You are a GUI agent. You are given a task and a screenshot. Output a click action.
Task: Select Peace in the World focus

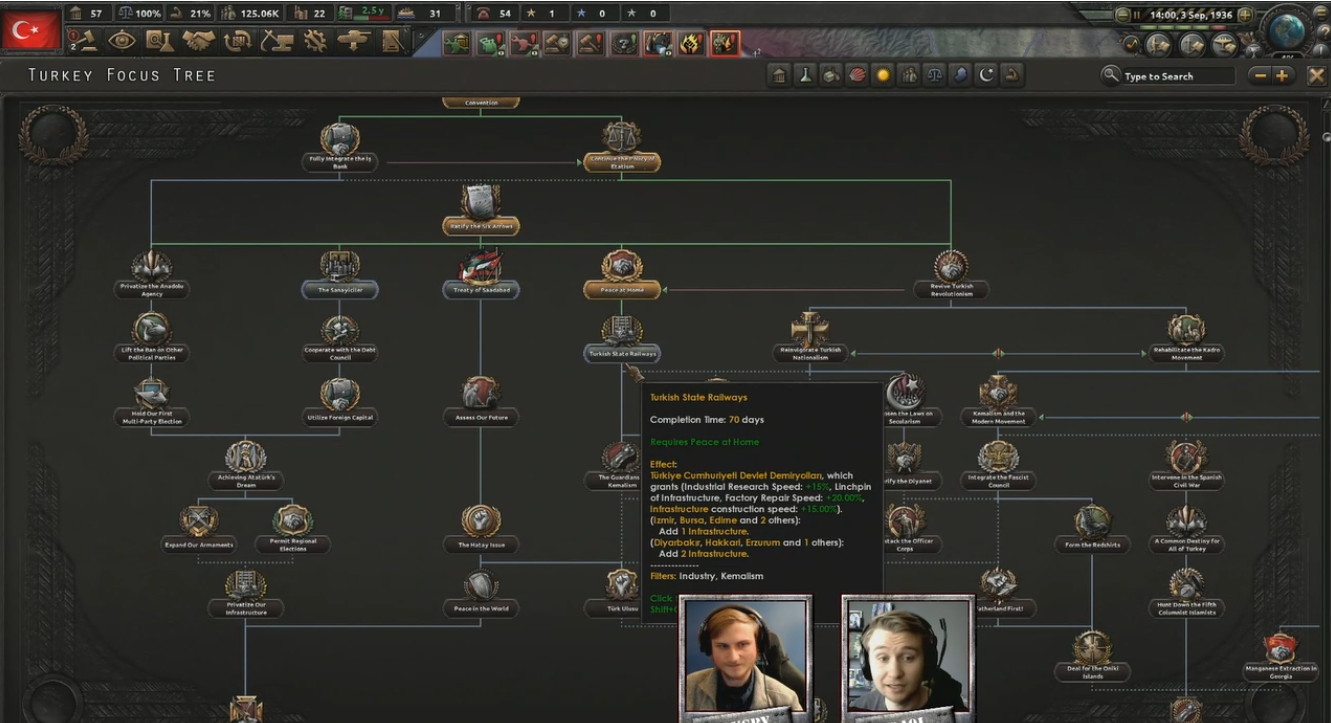pyautogui.click(x=481, y=594)
